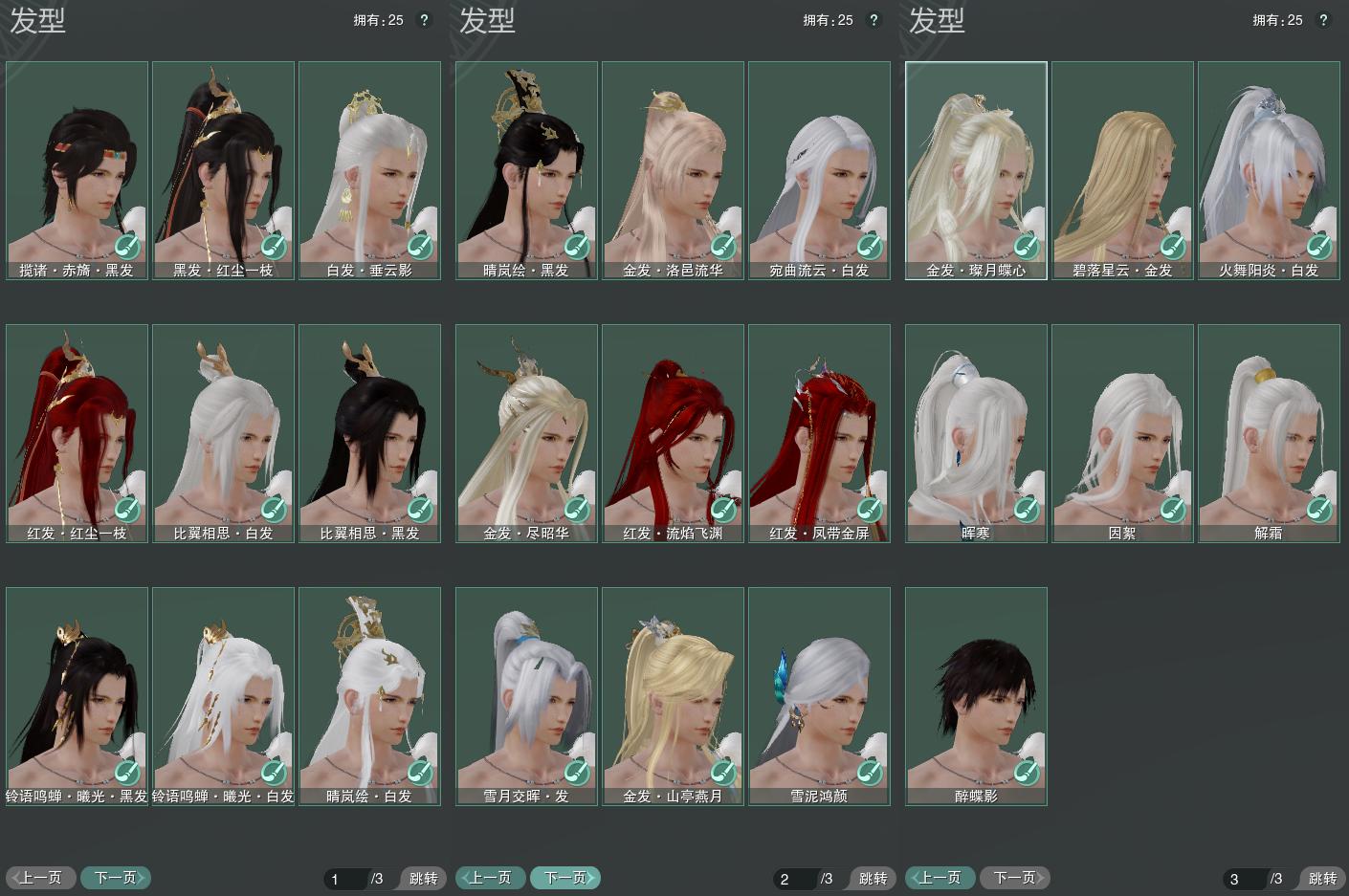Open help question mark in page 2 panel
1349x896 pixels.
coord(874,20)
